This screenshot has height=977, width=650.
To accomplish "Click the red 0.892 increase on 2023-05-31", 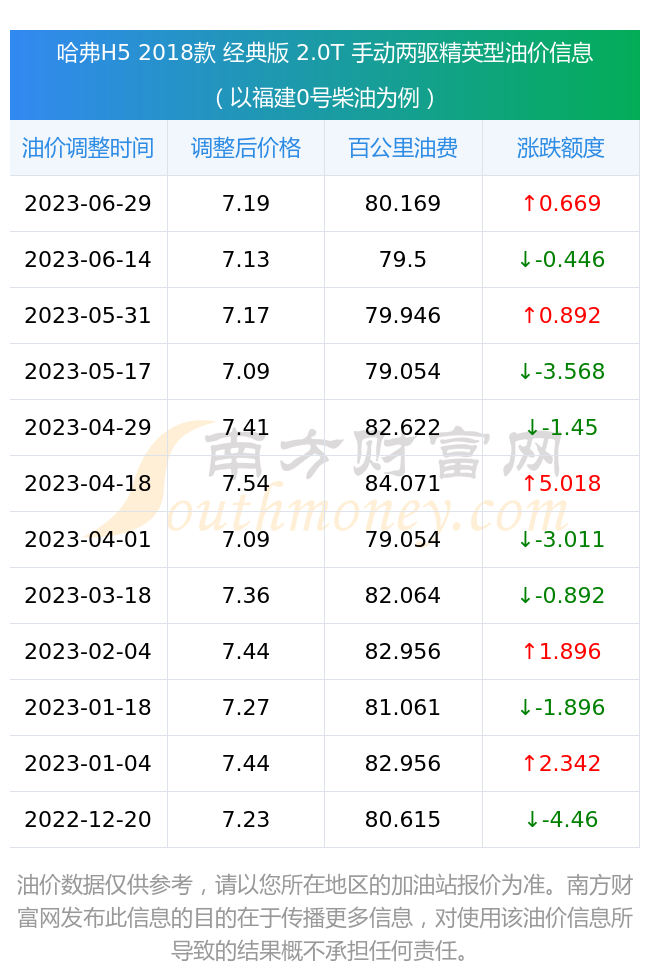I will point(561,315).
